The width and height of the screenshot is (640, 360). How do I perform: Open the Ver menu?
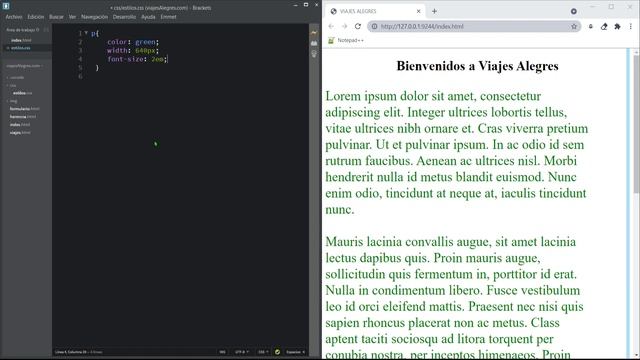[72, 17]
